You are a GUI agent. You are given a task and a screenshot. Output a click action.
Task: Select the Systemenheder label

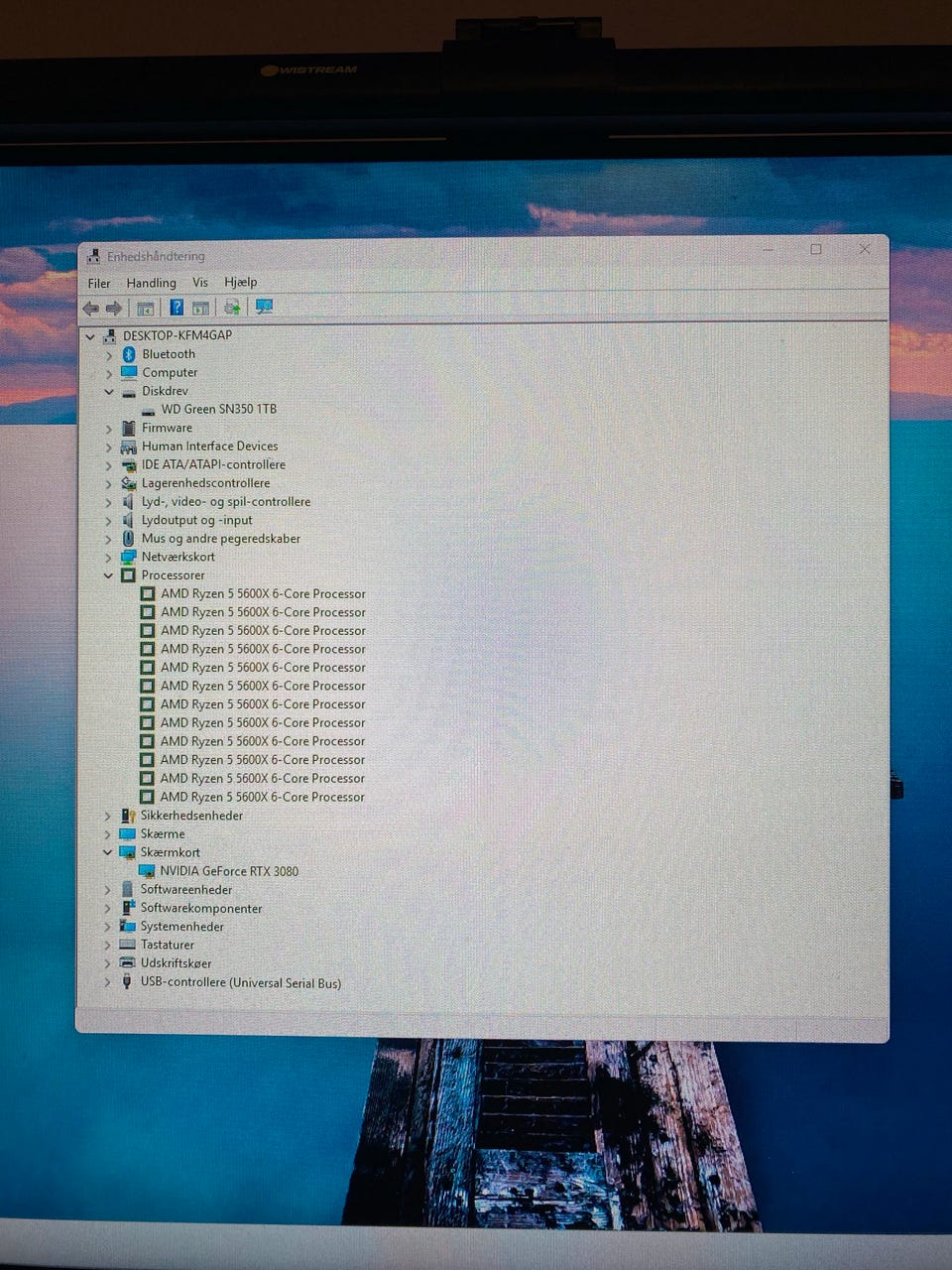coord(181,927)
